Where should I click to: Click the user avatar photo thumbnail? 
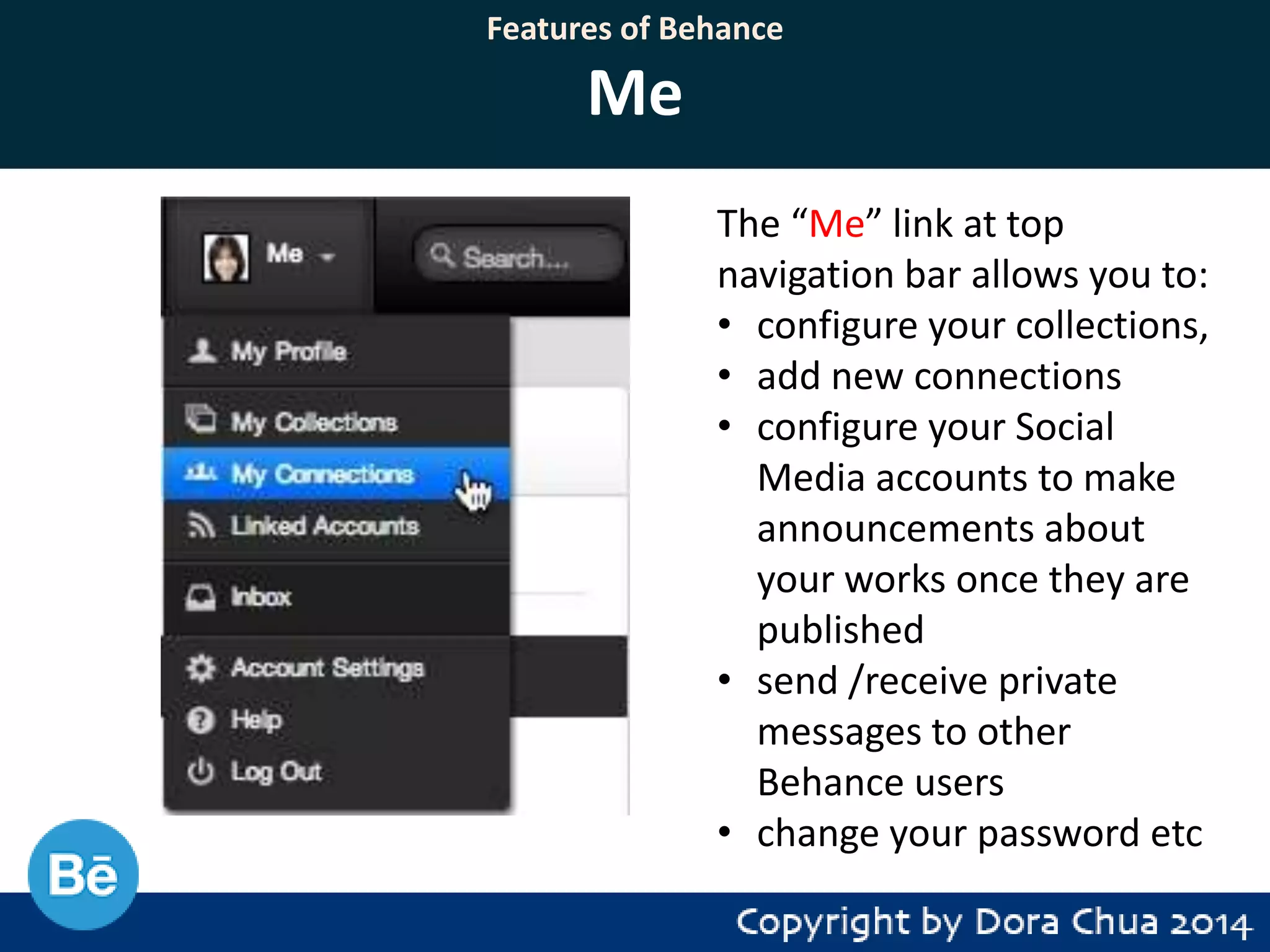click(x=226, y=258)
